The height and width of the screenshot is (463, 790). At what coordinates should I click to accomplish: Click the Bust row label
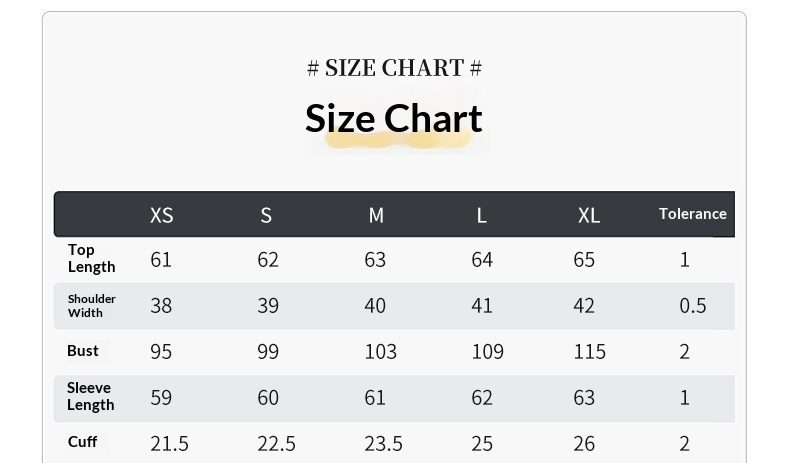point(83,351)
